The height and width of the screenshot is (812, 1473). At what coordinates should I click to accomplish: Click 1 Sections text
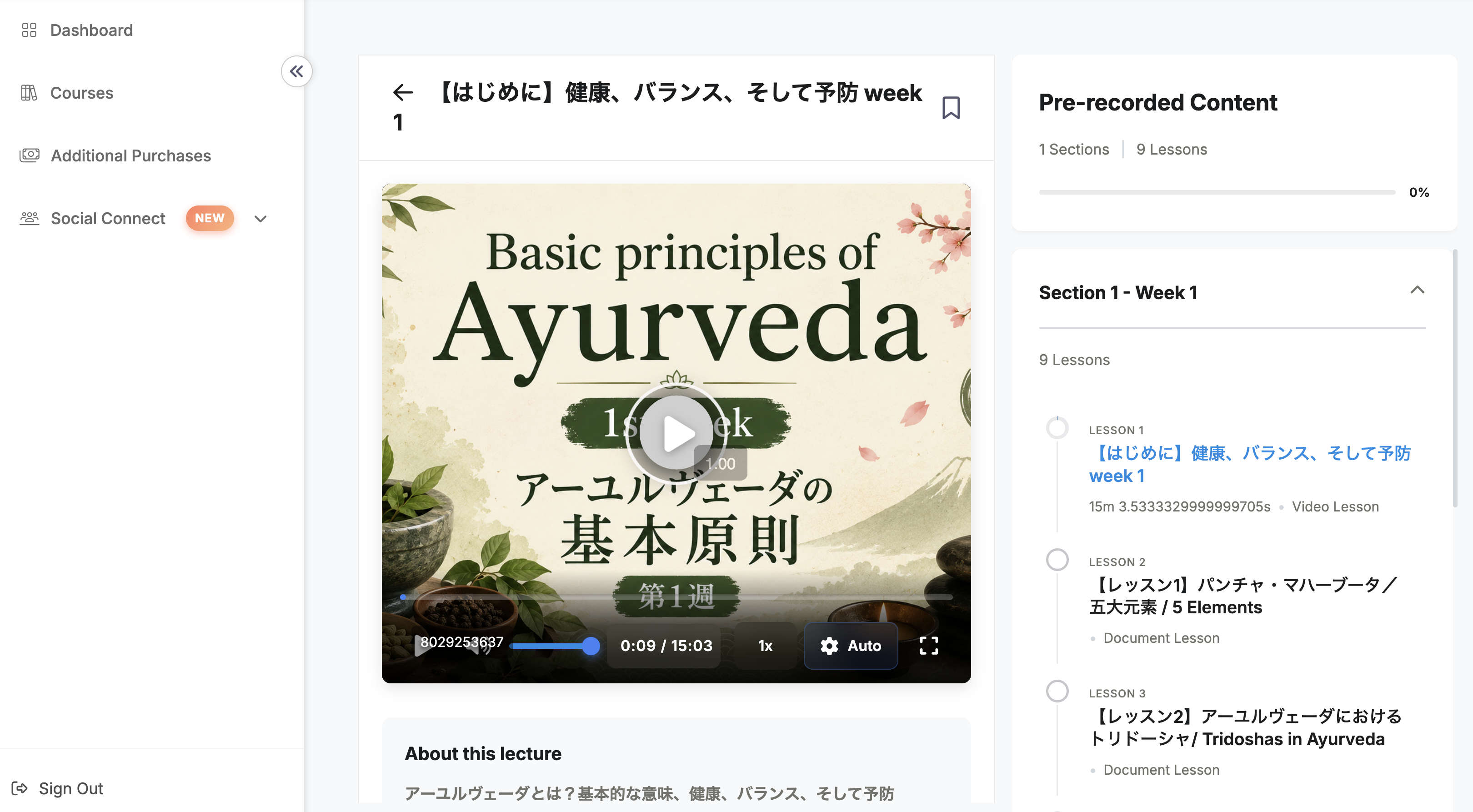(1074, 149)
